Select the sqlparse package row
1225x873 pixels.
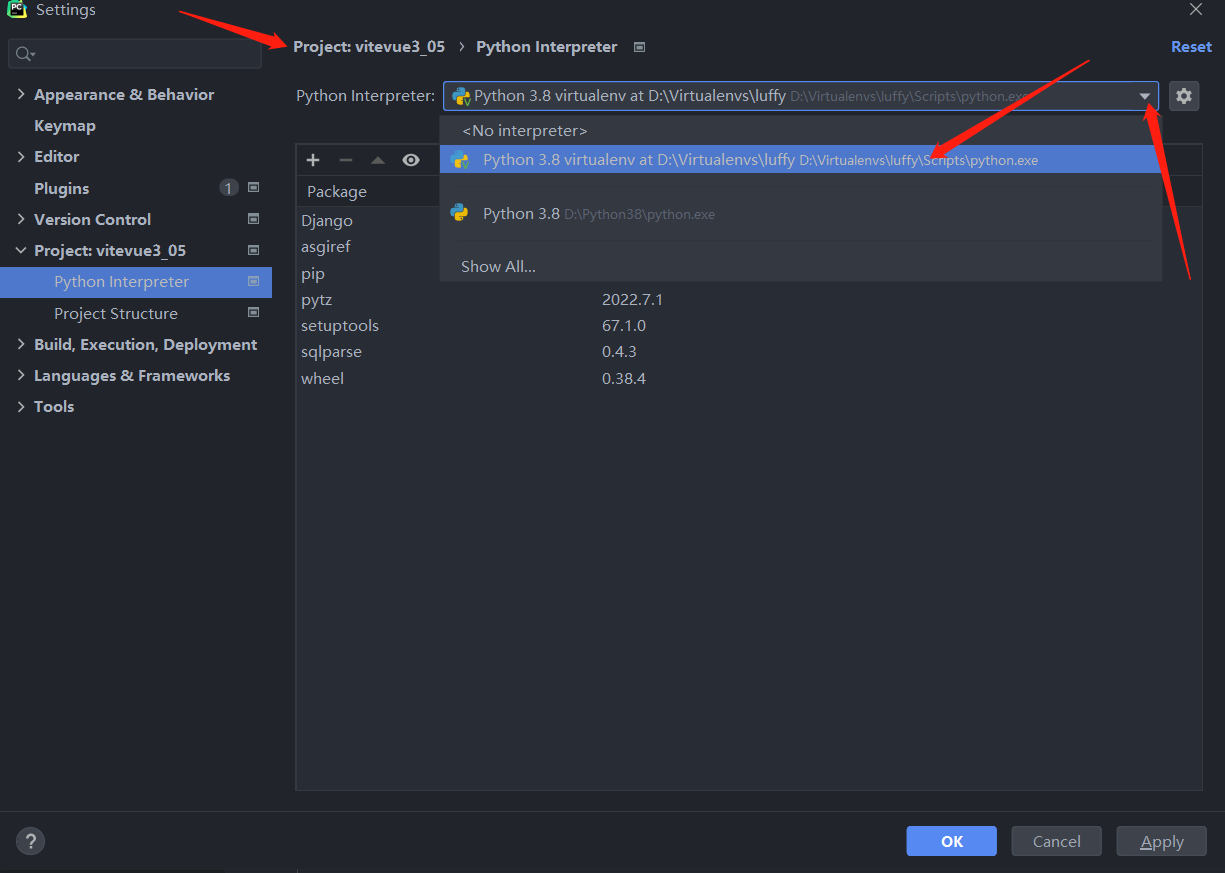pyautogui.click(x=748, y=352)
